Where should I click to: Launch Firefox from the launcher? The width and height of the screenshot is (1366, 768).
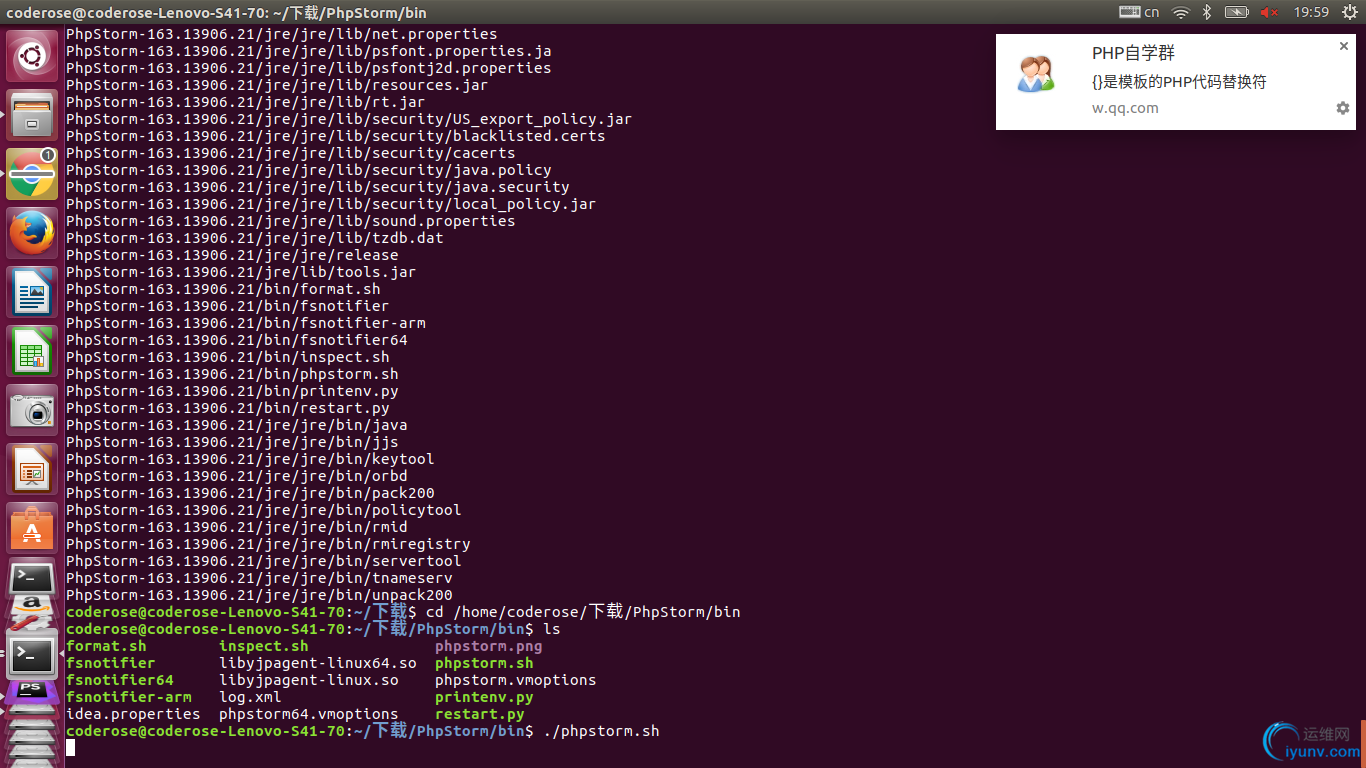32,233
